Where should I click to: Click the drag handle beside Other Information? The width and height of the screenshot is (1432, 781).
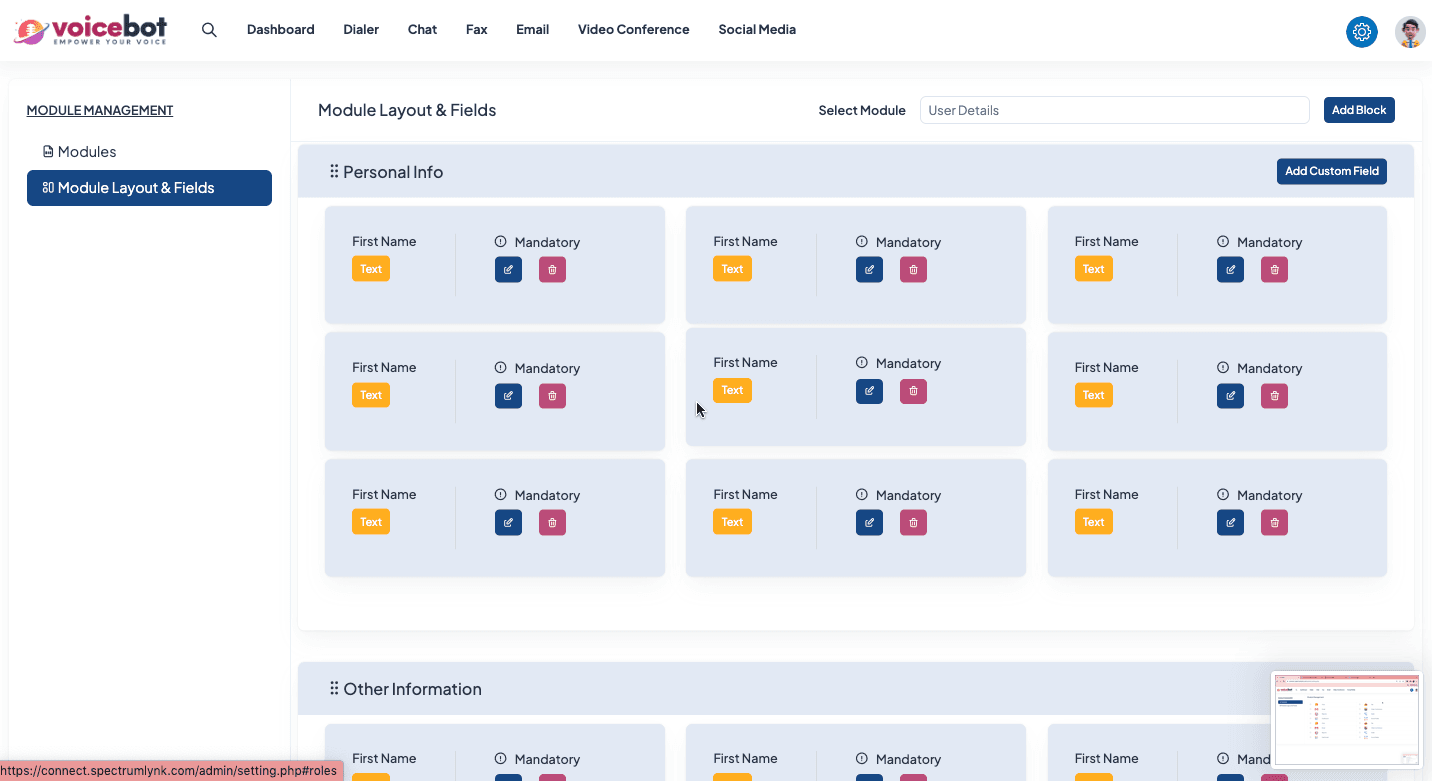(334, 689)
